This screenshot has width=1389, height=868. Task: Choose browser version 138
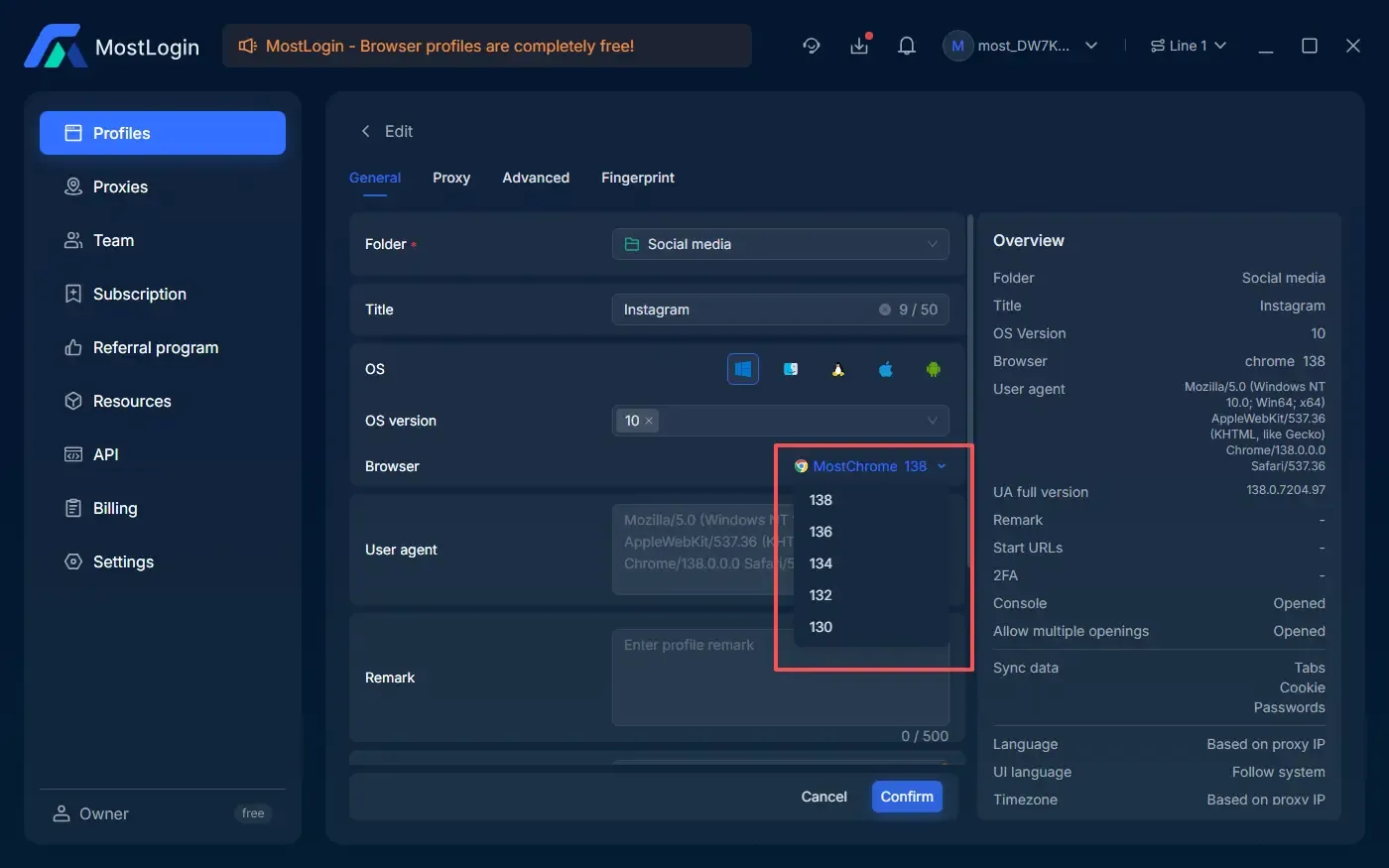pos(871,500)
